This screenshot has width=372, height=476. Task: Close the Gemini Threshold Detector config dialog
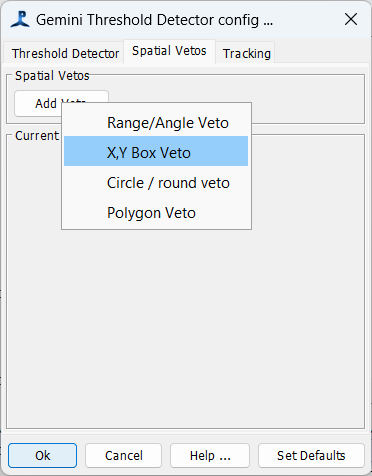[351, 19]
